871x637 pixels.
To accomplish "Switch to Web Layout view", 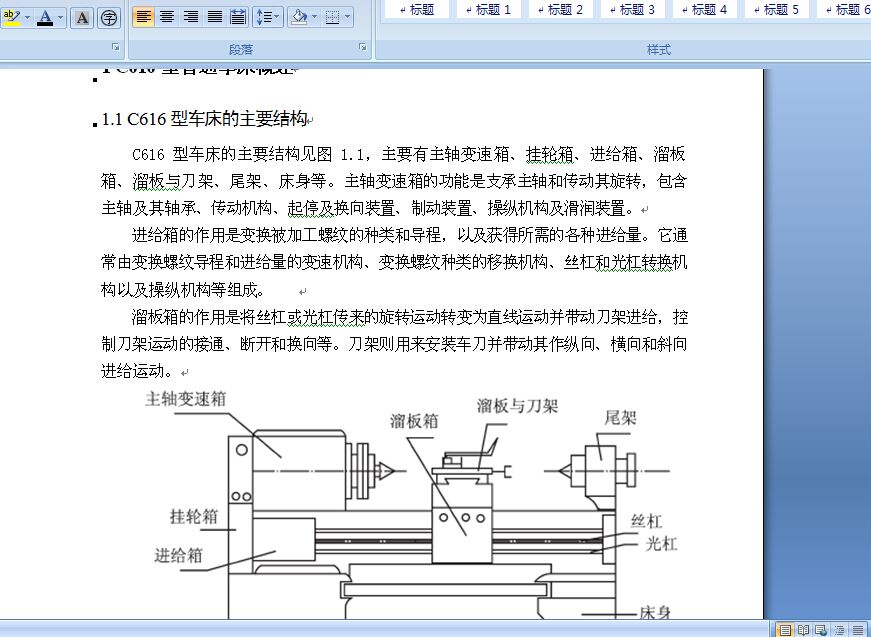I will click(x=820, y=630).
